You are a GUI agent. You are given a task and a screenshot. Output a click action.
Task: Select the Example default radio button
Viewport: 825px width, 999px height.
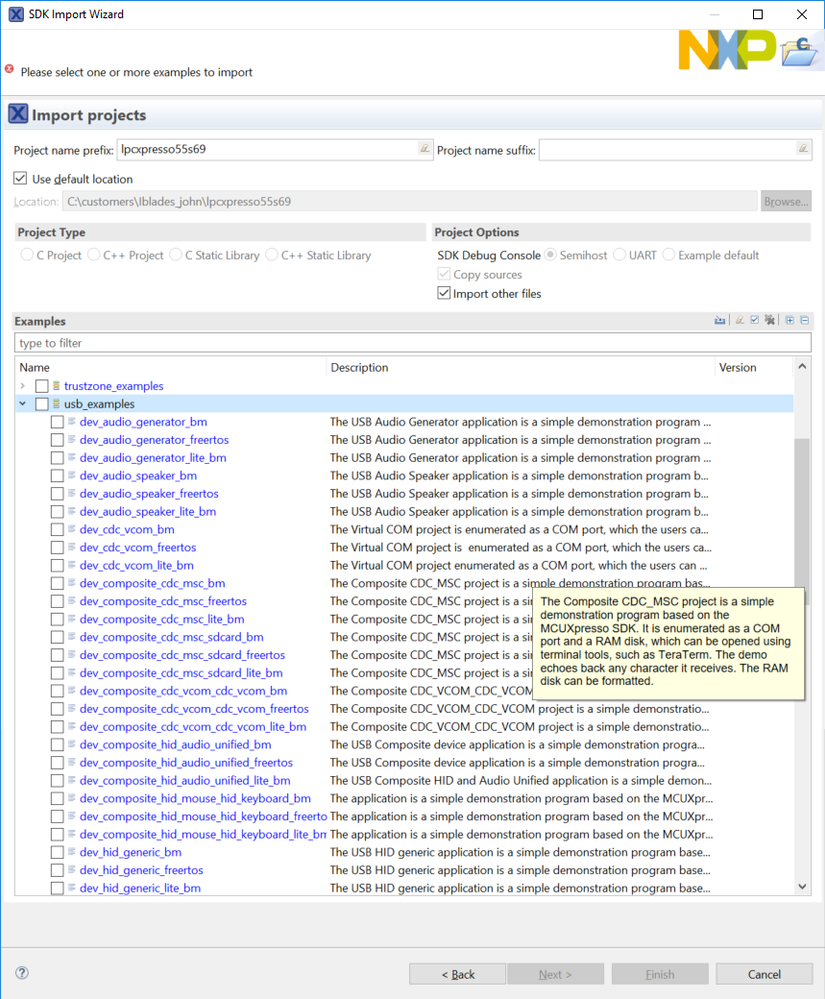click(669, 255)
